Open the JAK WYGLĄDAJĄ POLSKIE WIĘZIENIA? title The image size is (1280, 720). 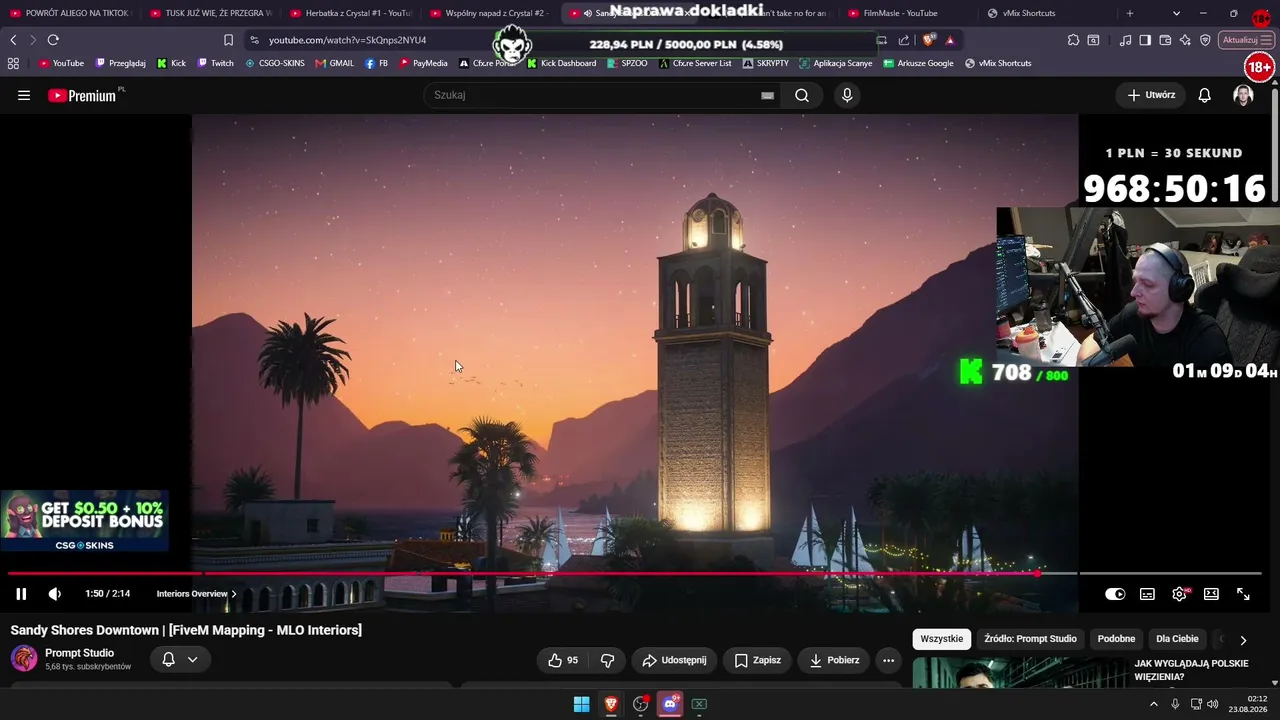pos(1191,670)
